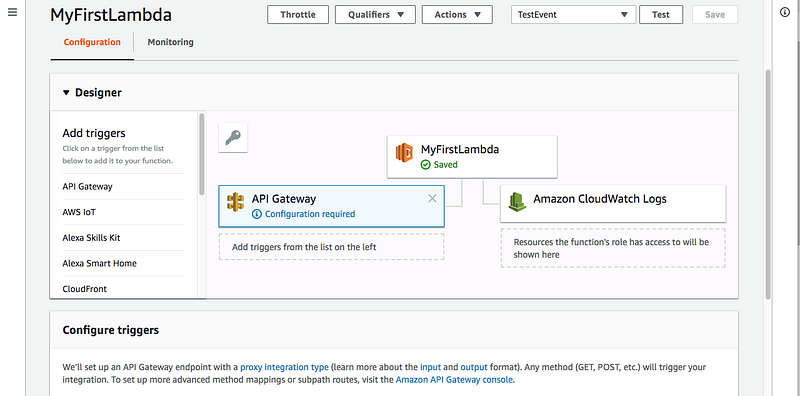Switch to the Configuration tab
Image resolution: width=800 pixels, height=396 pixels.
[92, 42]
